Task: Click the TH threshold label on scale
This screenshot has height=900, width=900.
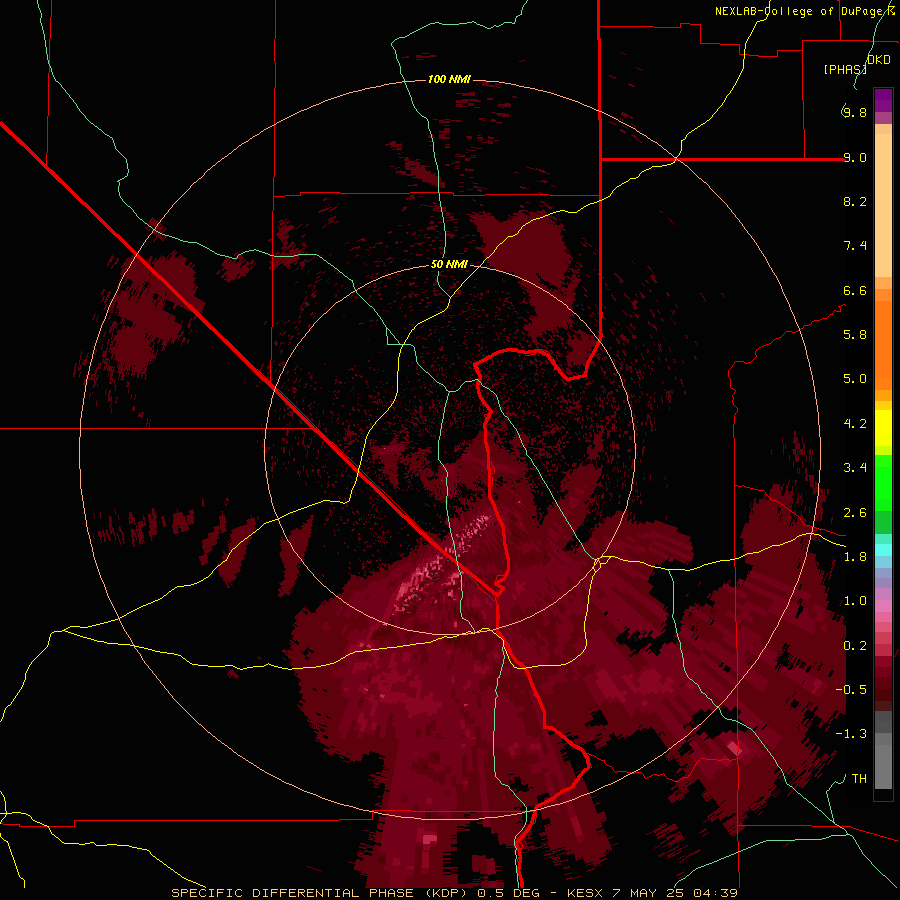Action: pos(859,779)
